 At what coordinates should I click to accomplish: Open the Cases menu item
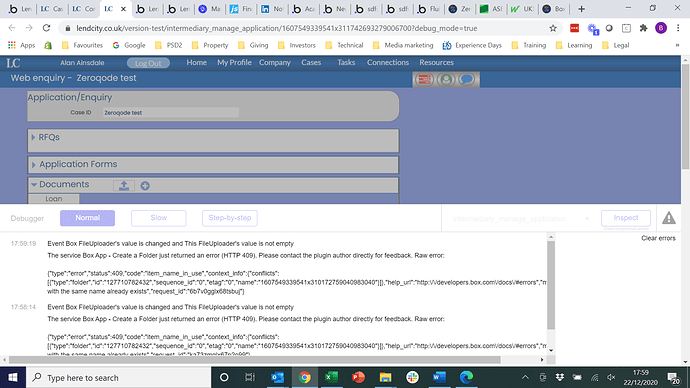[311, 62]
